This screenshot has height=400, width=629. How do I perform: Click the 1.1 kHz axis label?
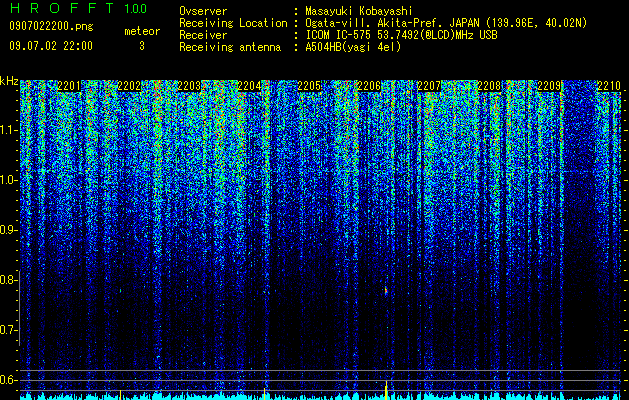[x=8, y=130]
